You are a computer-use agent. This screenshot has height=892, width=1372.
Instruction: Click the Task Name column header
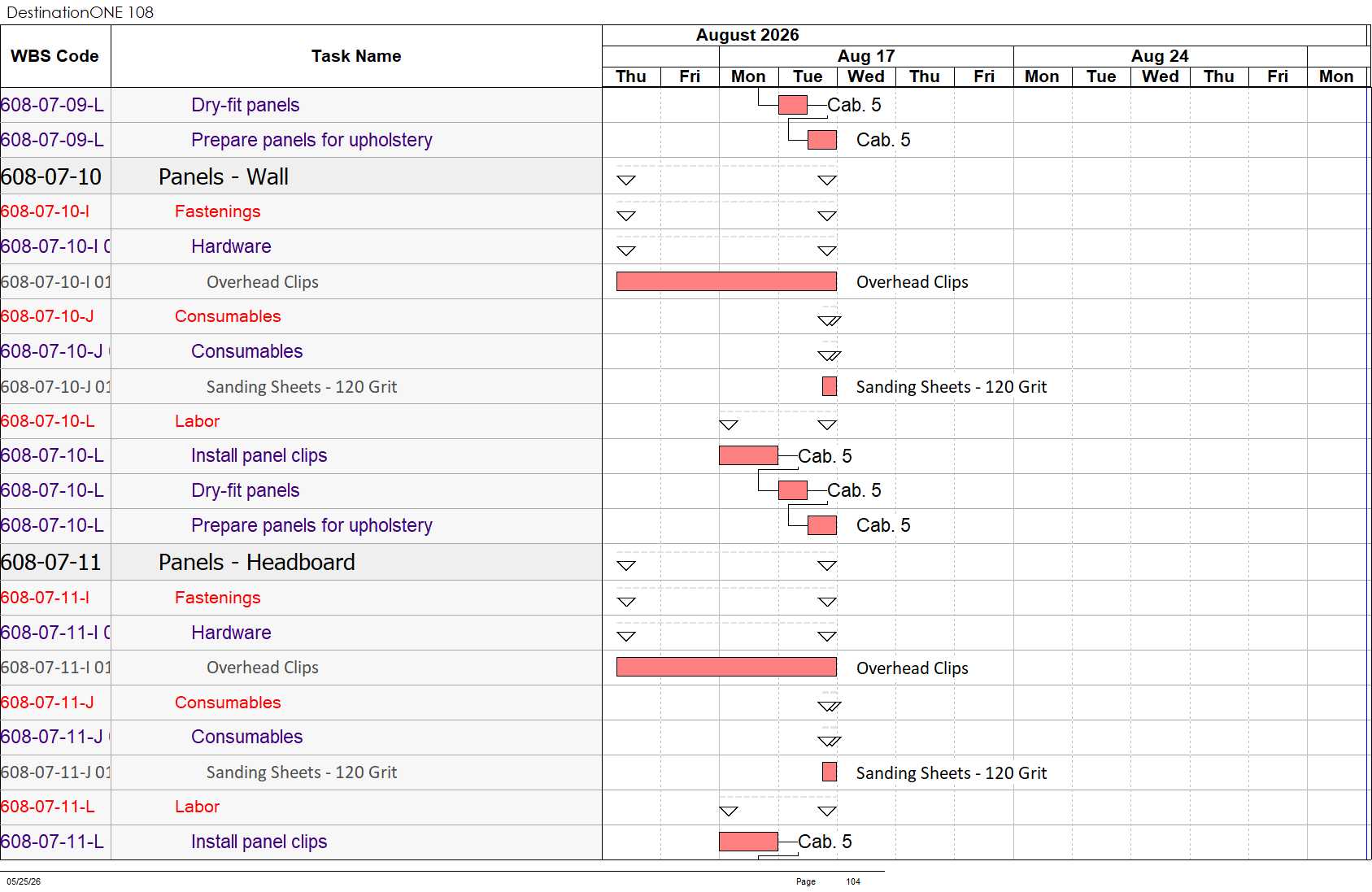click(x=356, y=56)
